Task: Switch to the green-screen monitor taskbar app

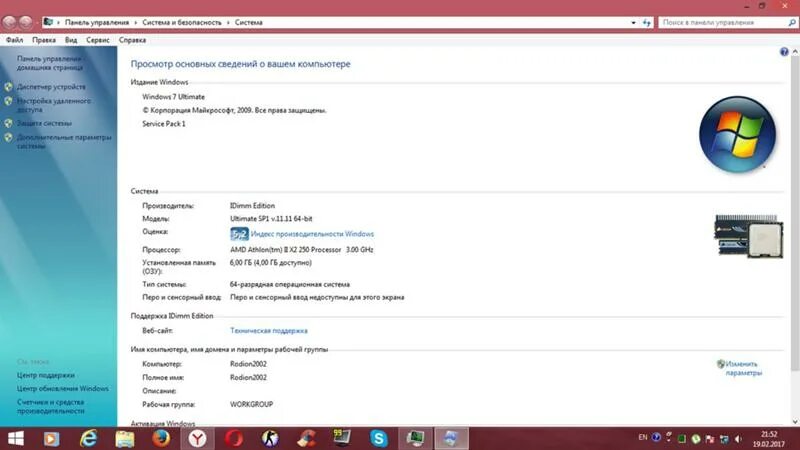Action: (x=415, y=439)
